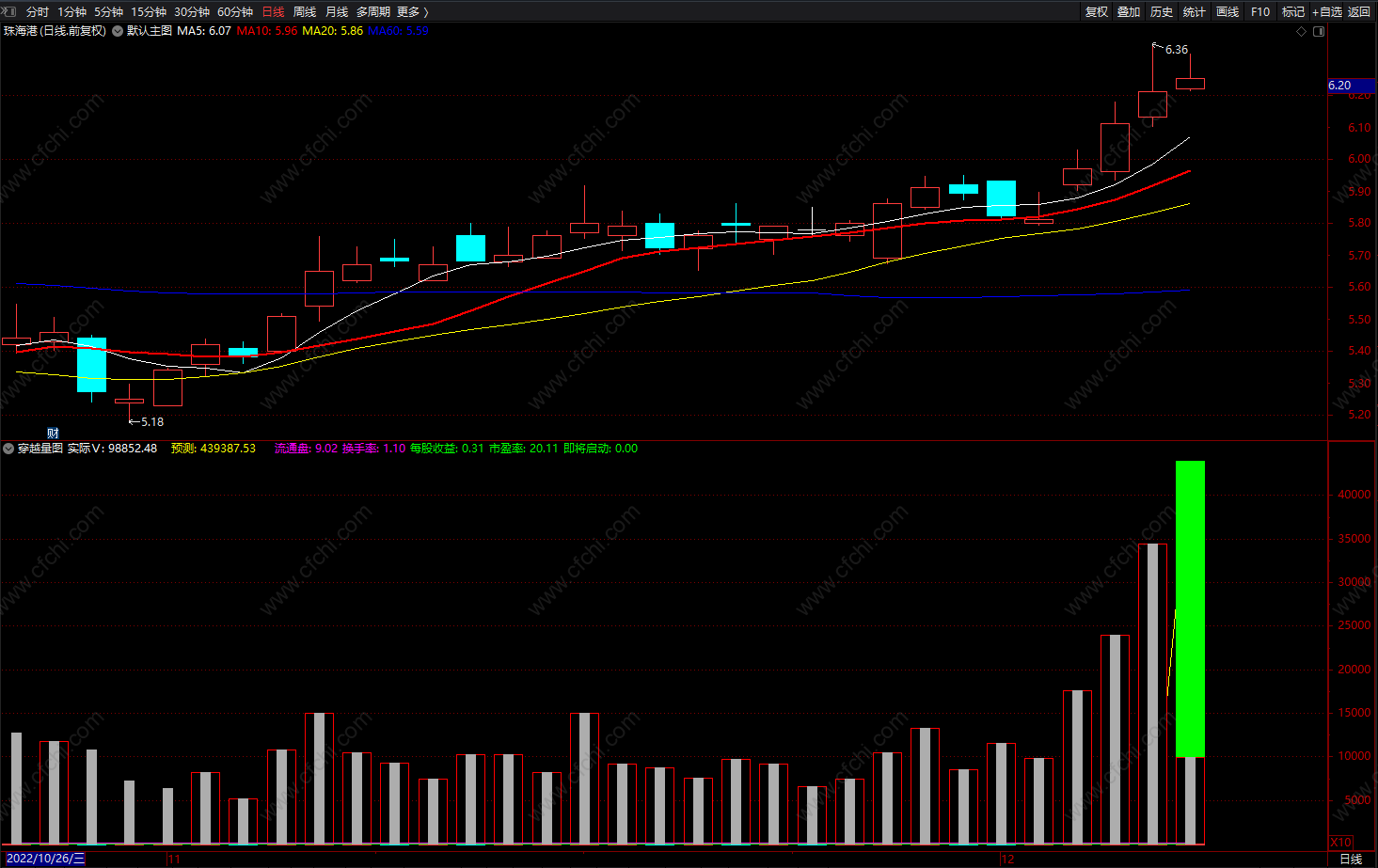This screenshot has height=868, width=1378.
Task: Click the MA10: 5.96 indicator label
Action: [267, 31]
